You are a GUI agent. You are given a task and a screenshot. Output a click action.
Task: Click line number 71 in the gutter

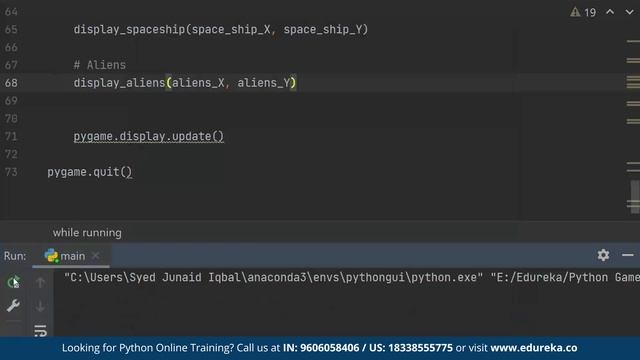11,136
